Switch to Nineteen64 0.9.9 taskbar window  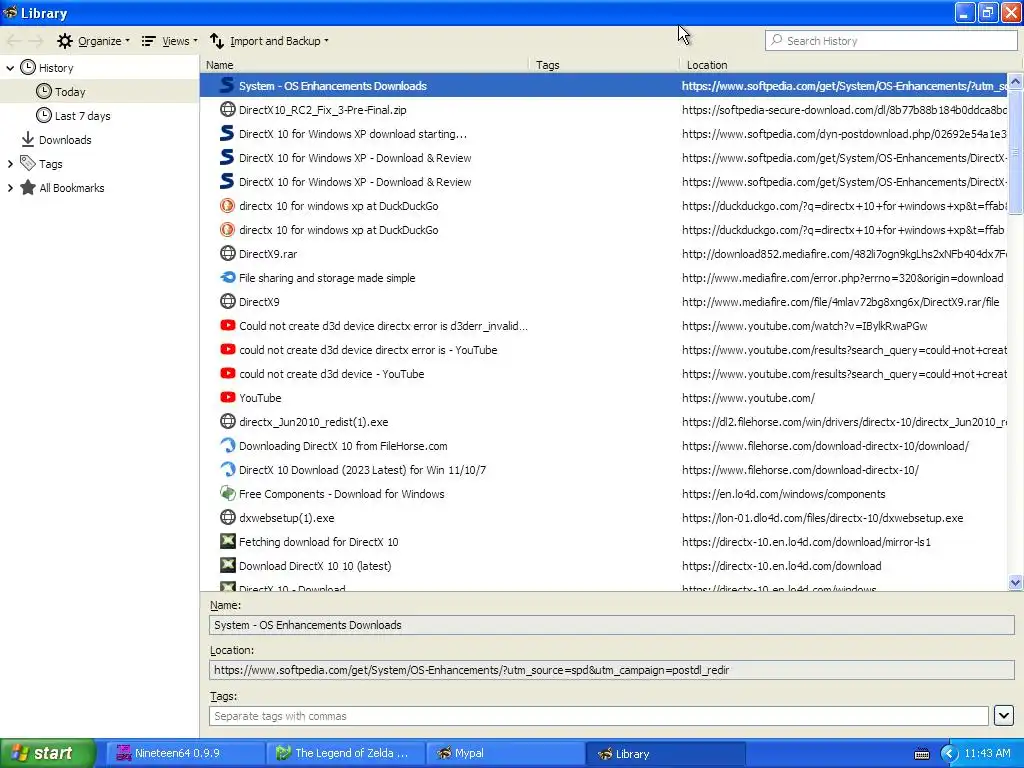coord(185,753)
